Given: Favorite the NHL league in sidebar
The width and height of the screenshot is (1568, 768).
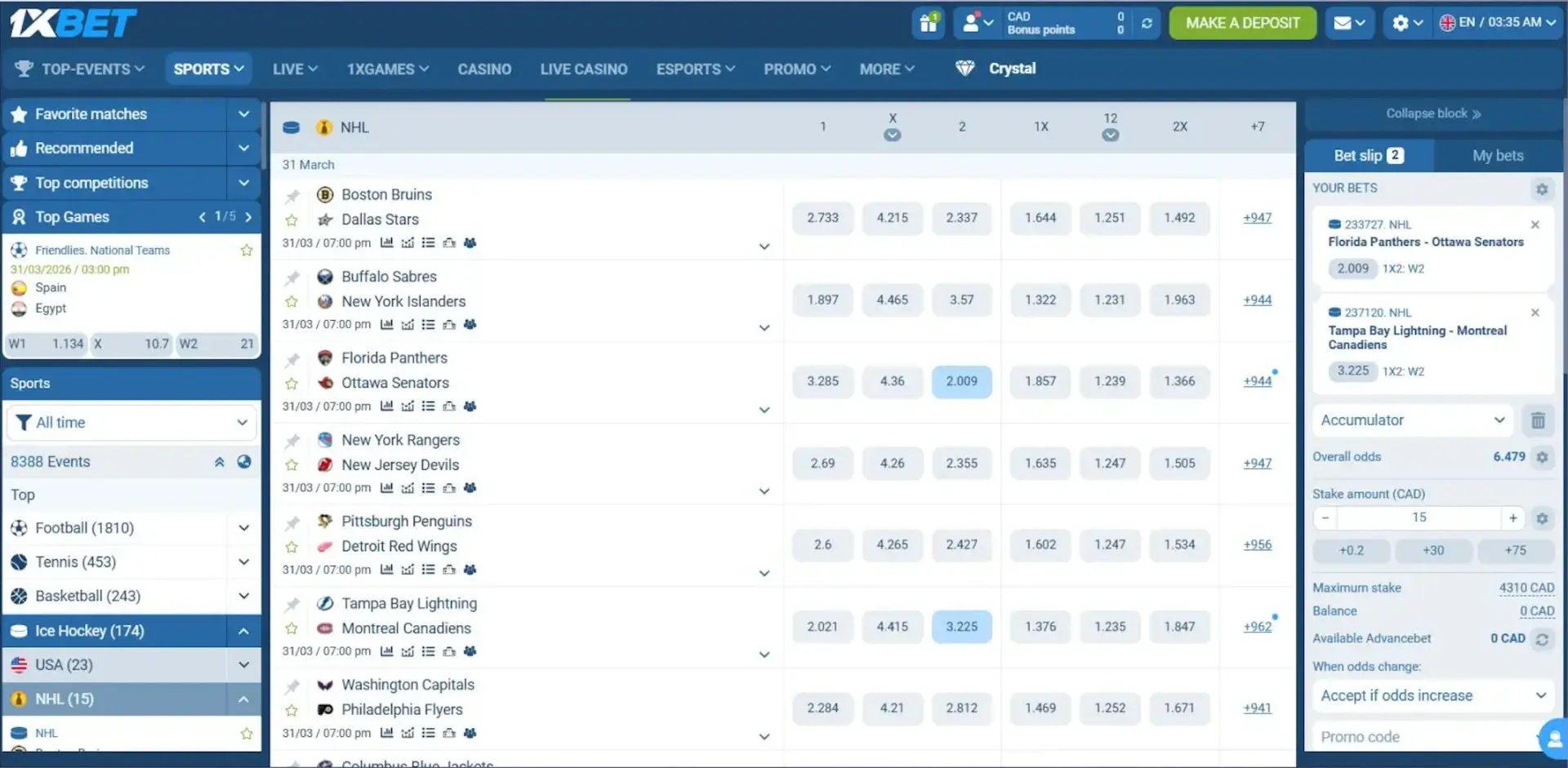Looking at the screenshot, I should (246, 734).
